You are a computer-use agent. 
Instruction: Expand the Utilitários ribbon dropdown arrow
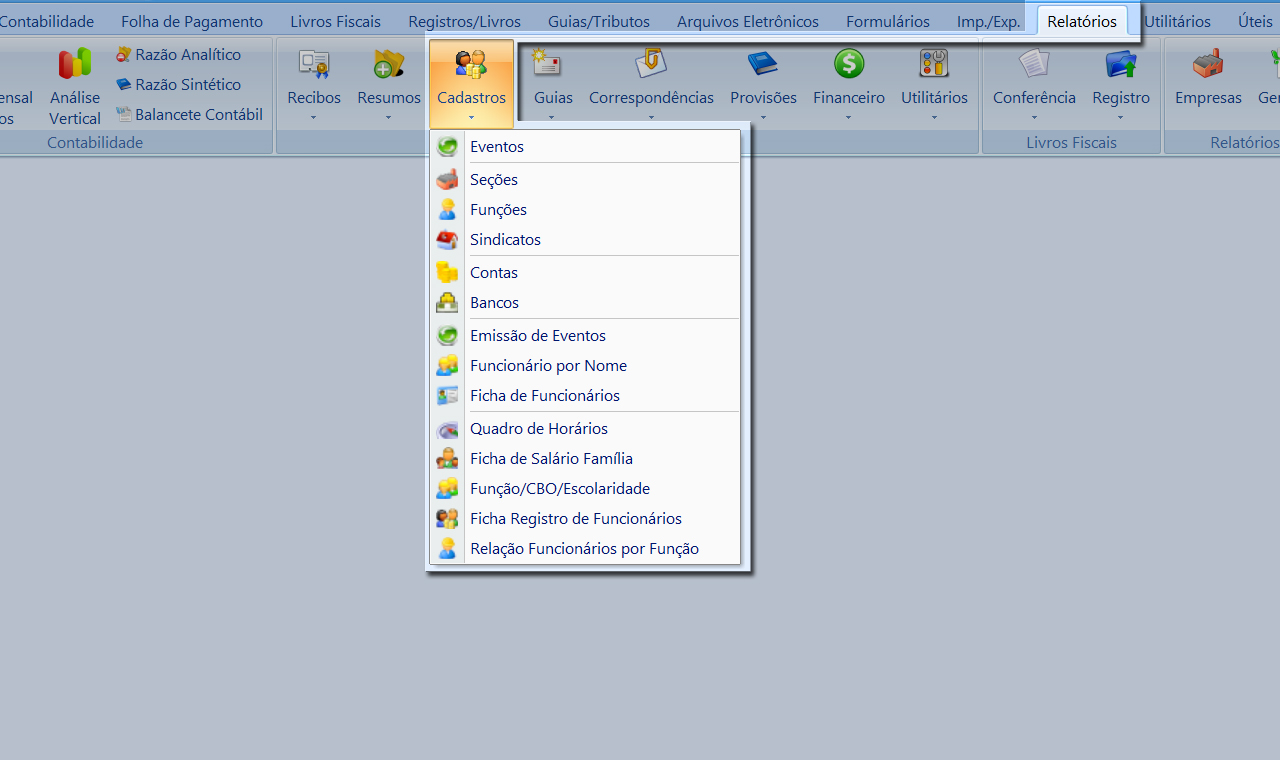point(934,117)
